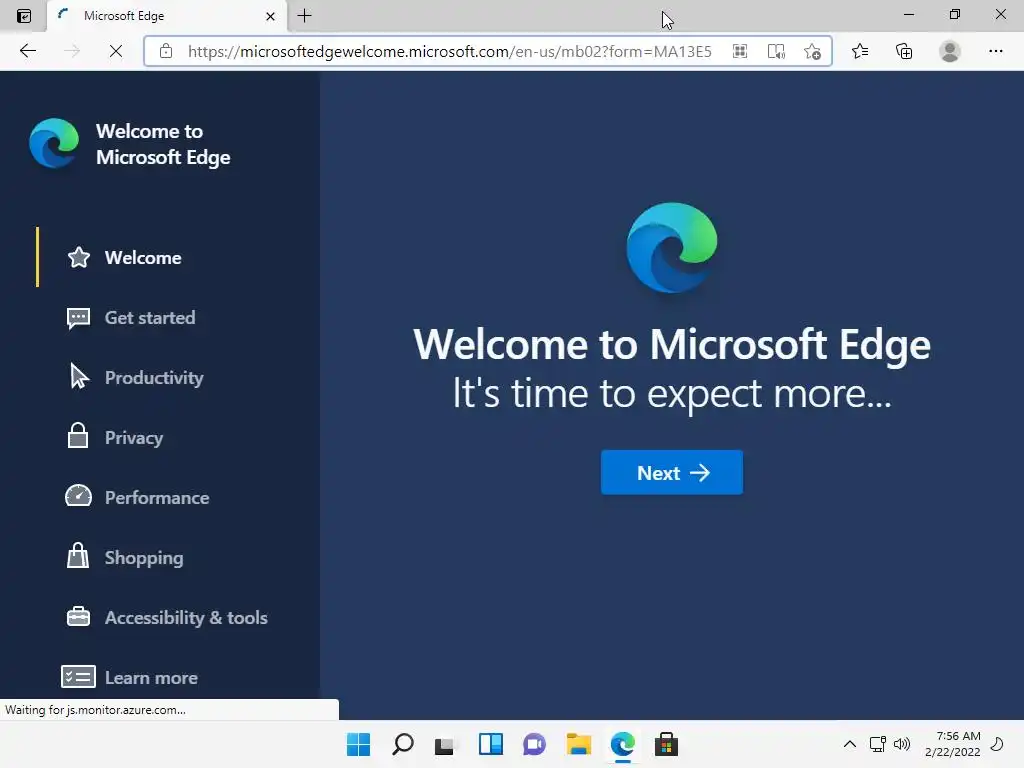This screenshot has width=1024, height=768.
Task: Click the Edge icon on the taskbar
Action: [x=622, y=744]
